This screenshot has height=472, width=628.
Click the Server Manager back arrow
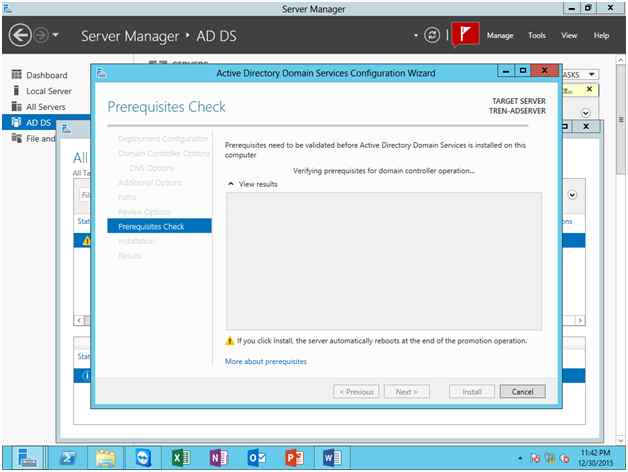[20, 35]
